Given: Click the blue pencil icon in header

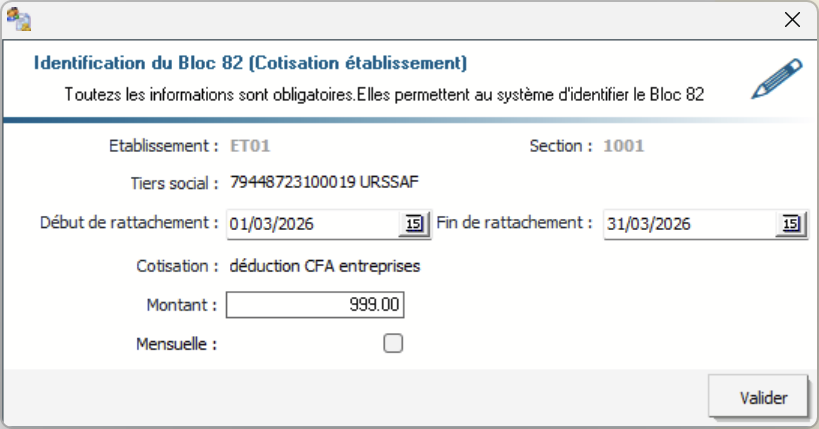Looking at the screenshot, I should click(777, 80).
